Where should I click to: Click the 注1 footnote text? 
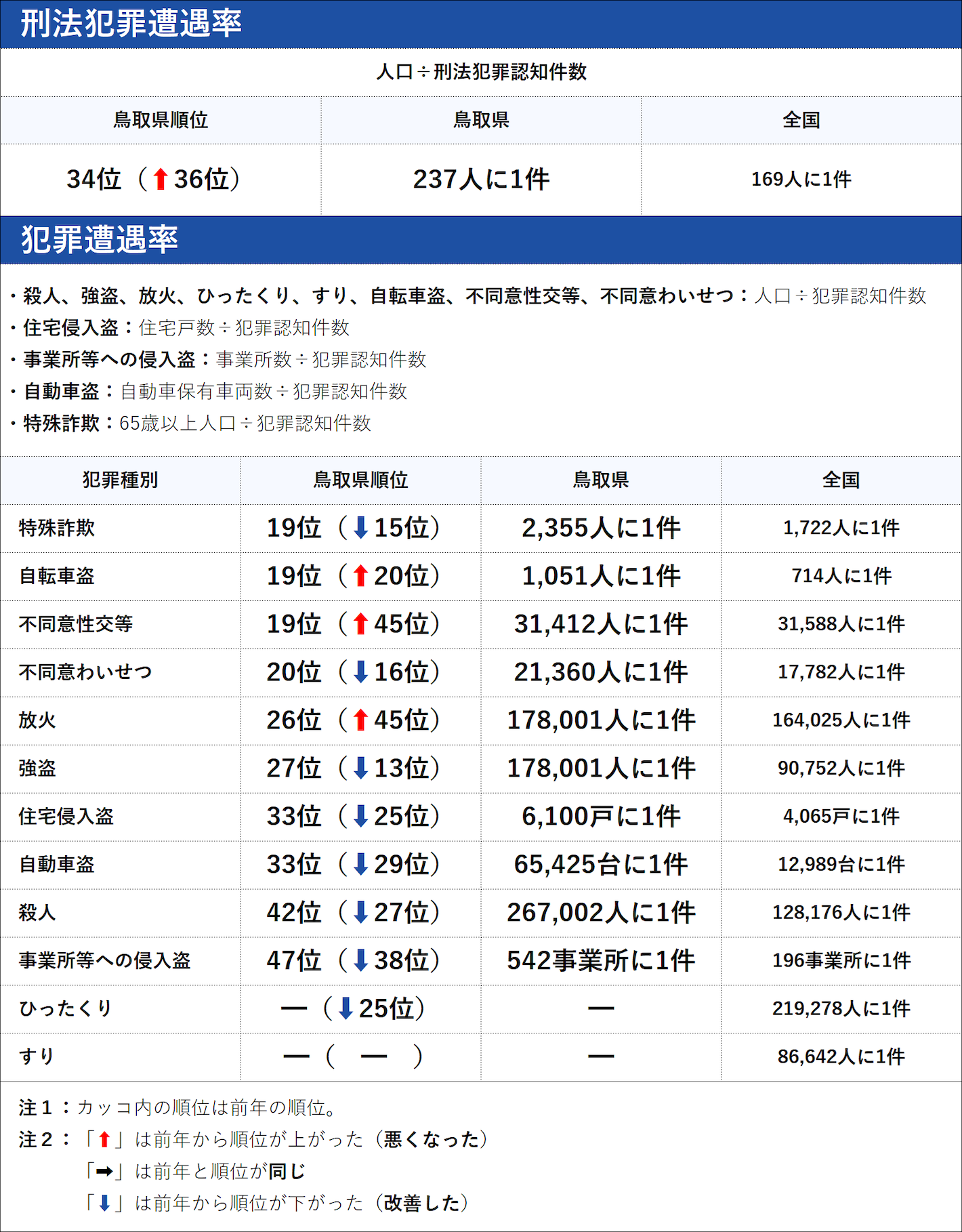tap(179, 1108)
